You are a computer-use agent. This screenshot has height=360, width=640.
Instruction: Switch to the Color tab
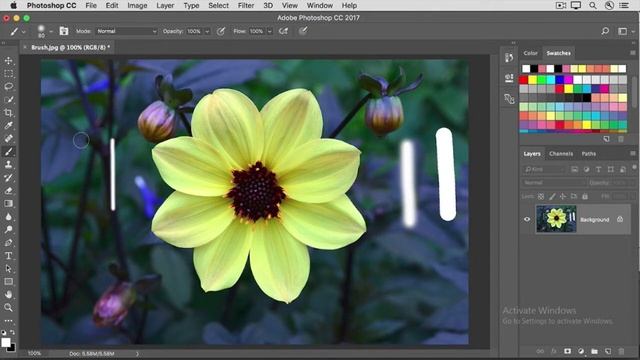tap(530, 53)
